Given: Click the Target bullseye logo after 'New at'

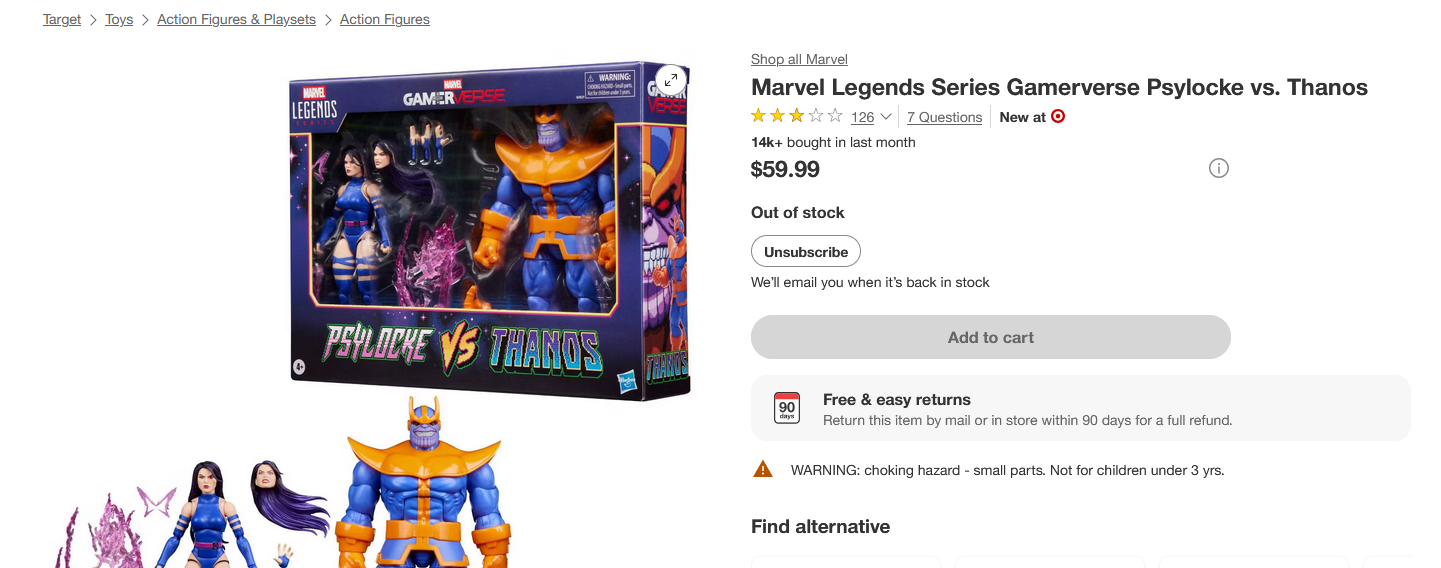Looking at the screenshot, I should 1058,116.
